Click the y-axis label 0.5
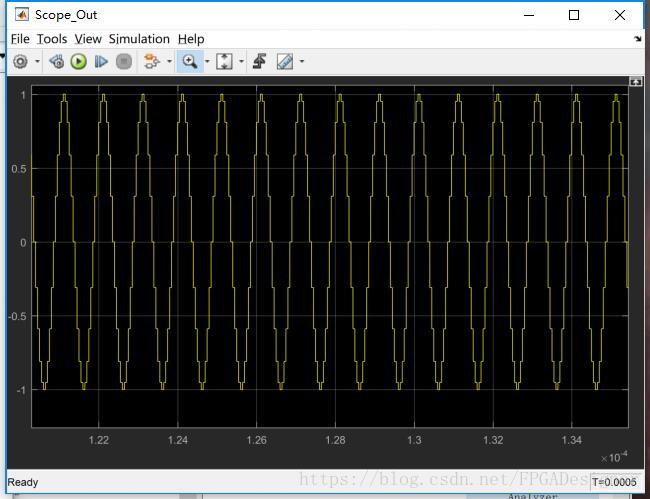The width and height of the screenshot is (650, 499). pos(19,169)
